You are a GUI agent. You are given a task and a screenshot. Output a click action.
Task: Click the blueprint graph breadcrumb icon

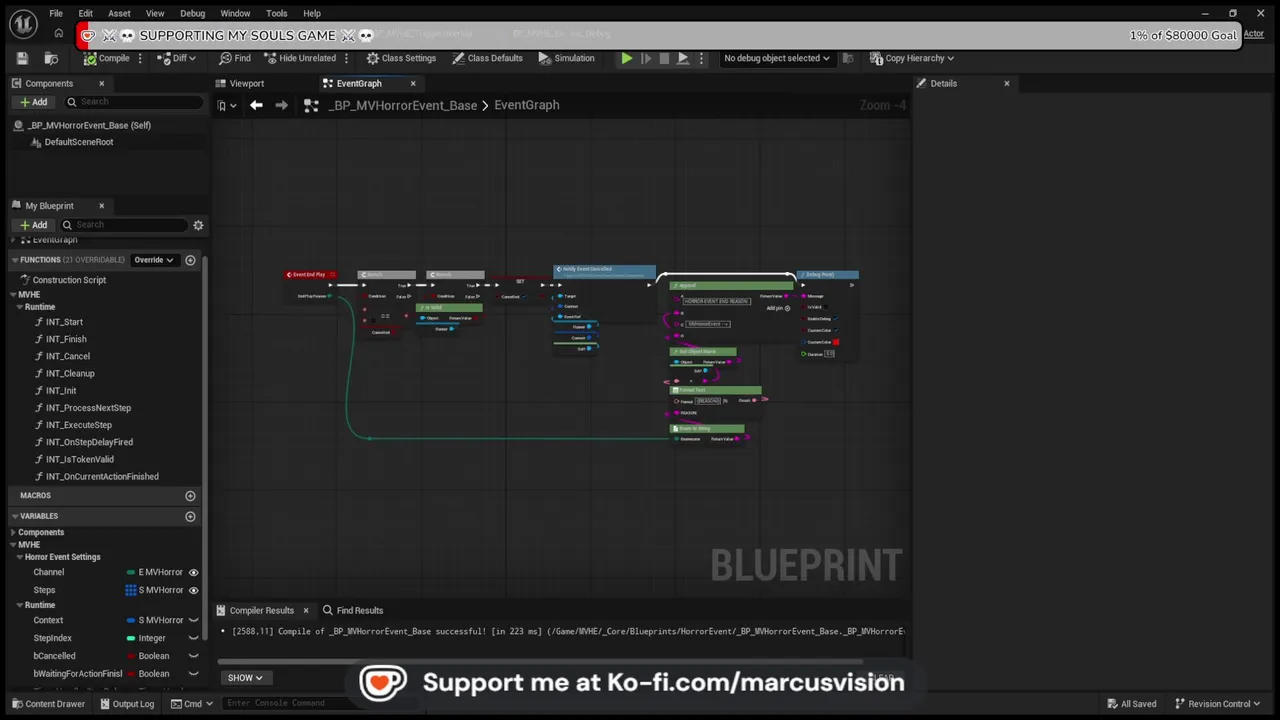click(311, 105)
